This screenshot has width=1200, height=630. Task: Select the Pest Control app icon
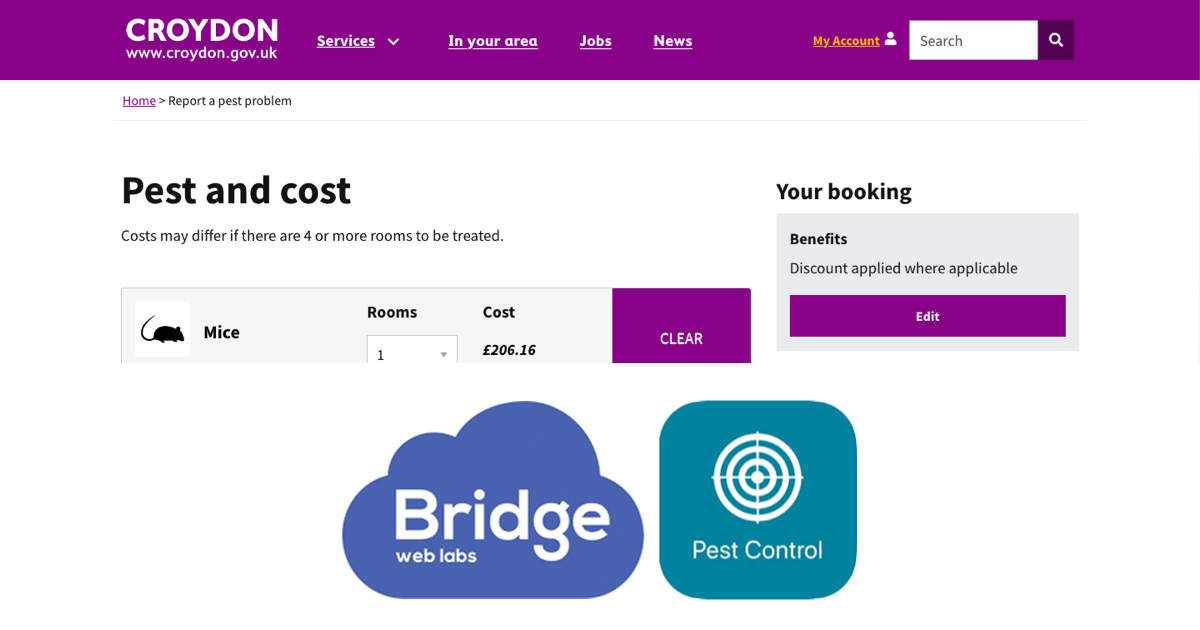[x=757, y=500]
